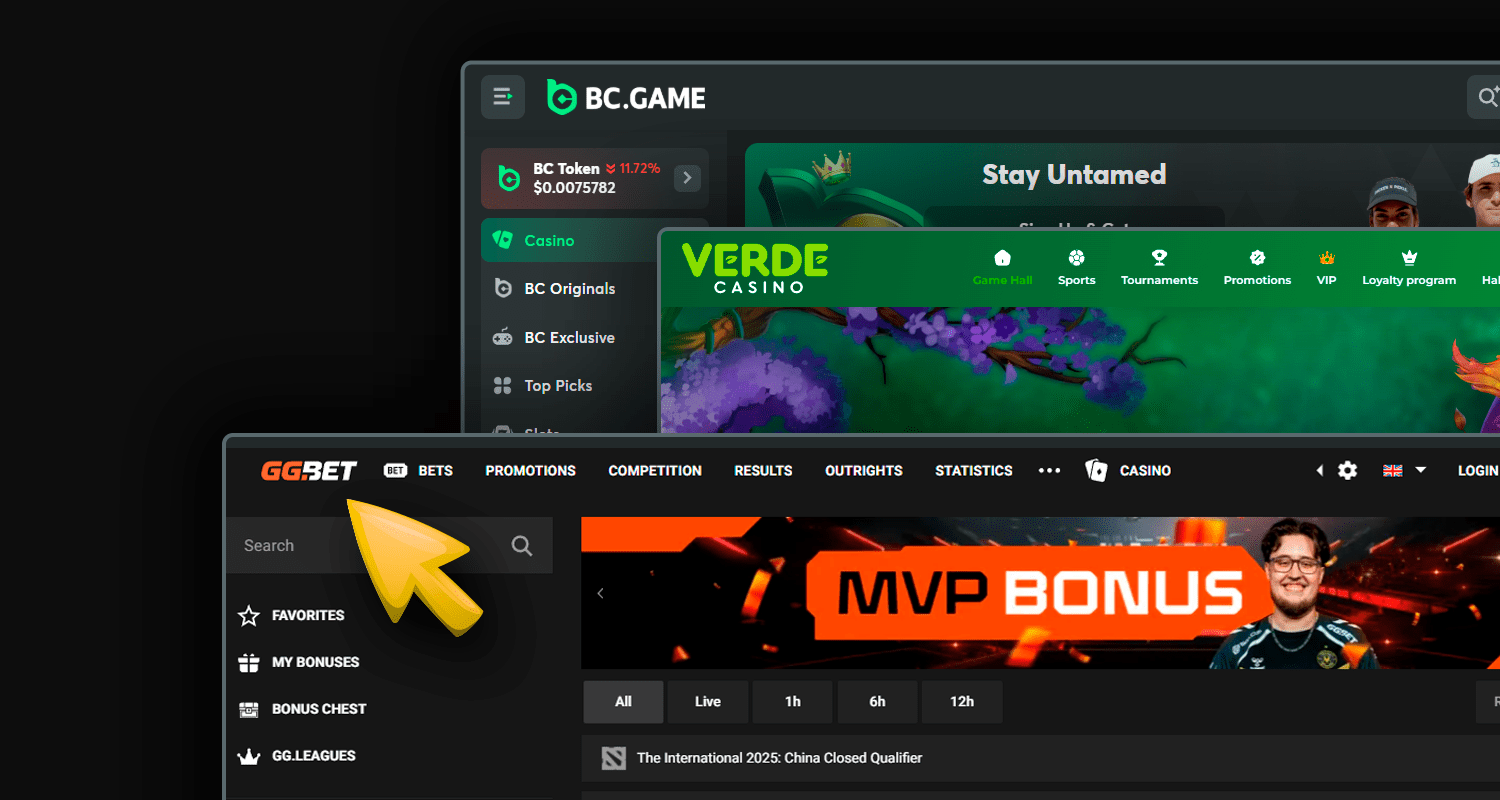Viewport: 1500px width, 800px height.
Task: Filter matches by Live
Action: click(708, 702)
